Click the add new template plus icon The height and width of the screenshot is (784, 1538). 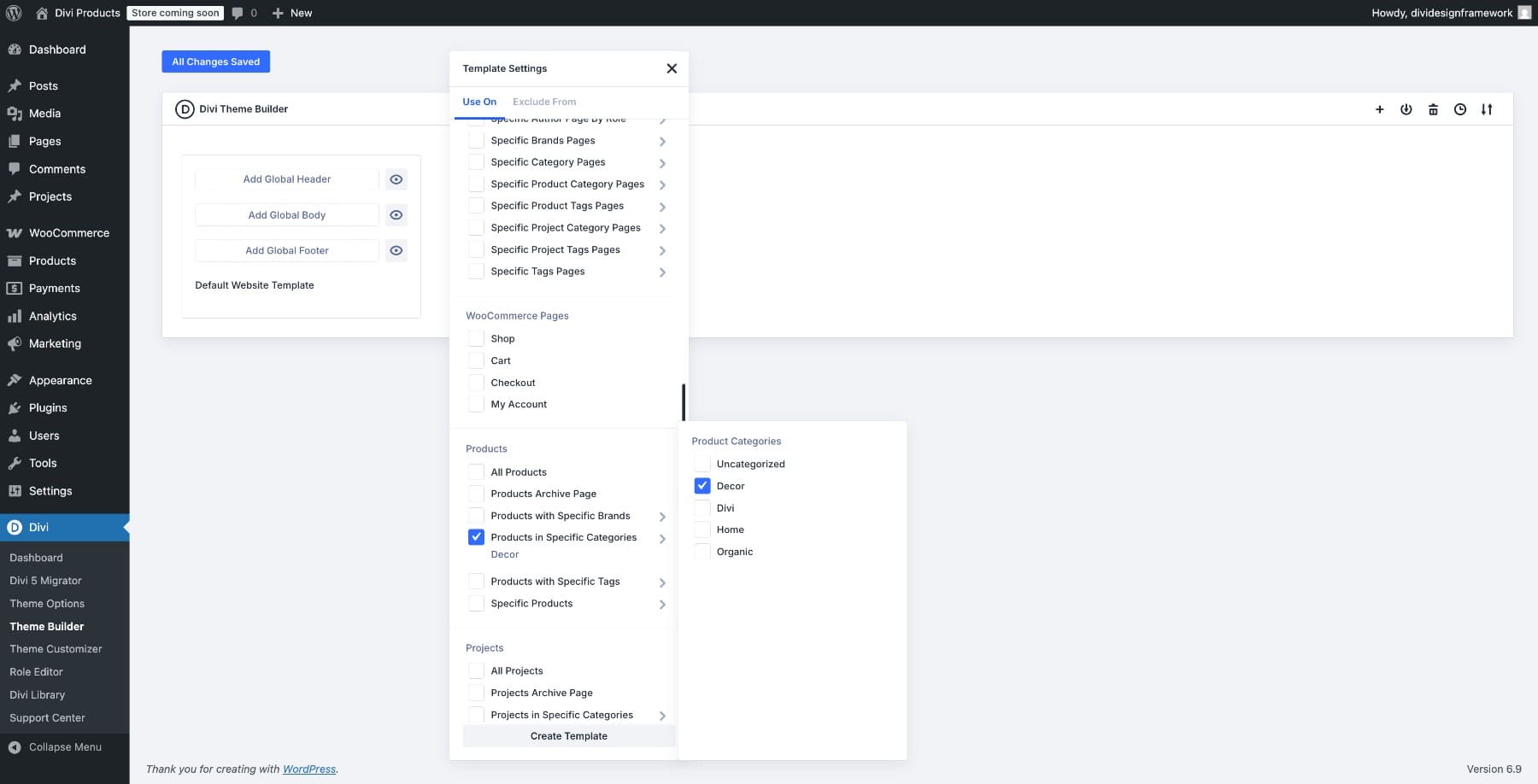click(1379, 109)
